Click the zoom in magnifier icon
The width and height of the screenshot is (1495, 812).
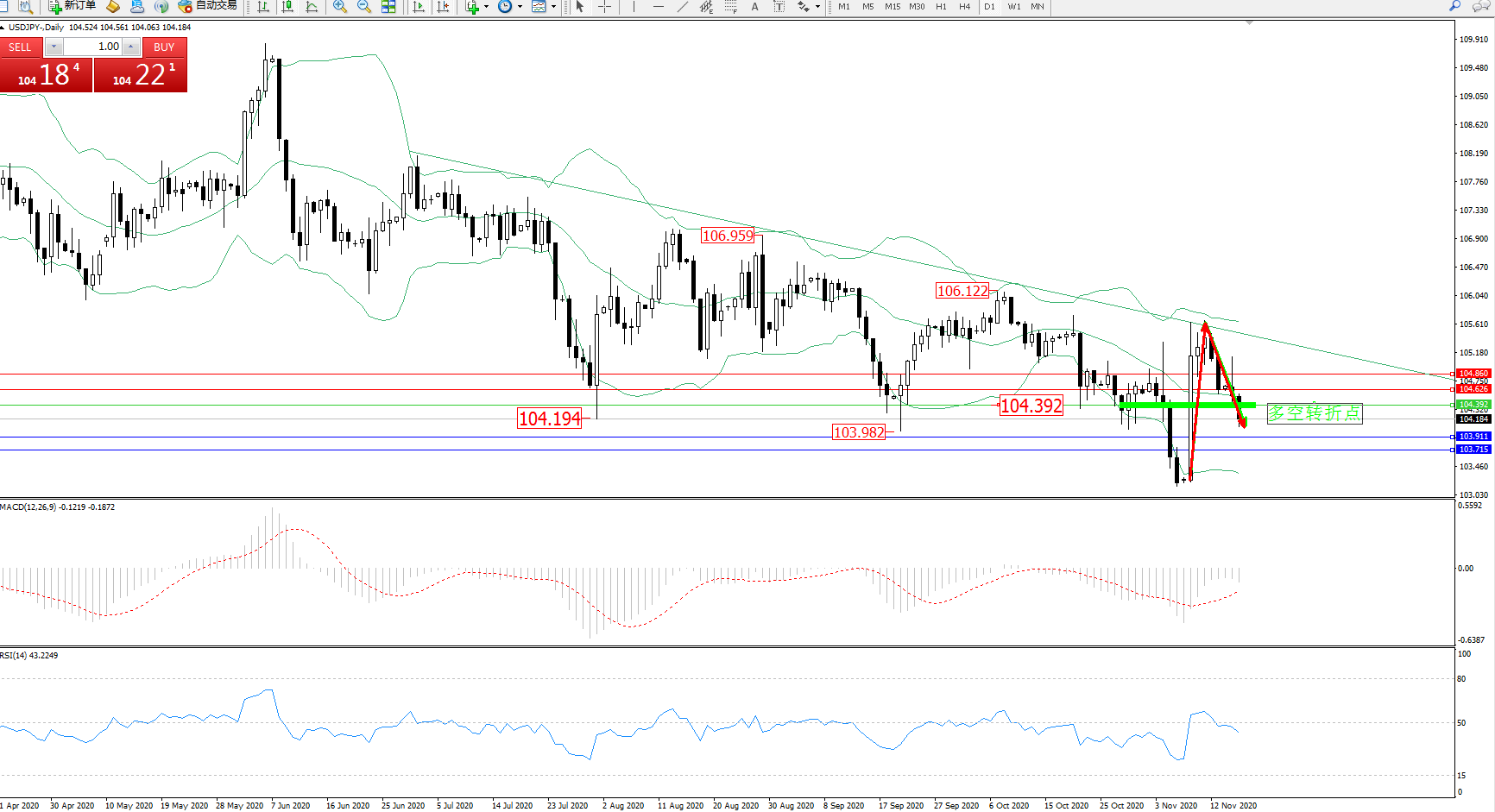point(340,6)
